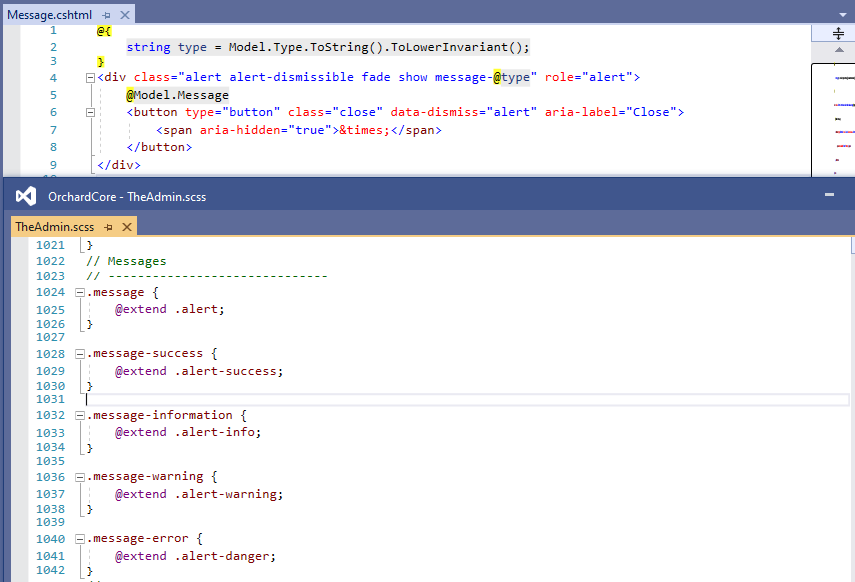Click line number 1031 in TheAdmin.scss

coord(50,399)
